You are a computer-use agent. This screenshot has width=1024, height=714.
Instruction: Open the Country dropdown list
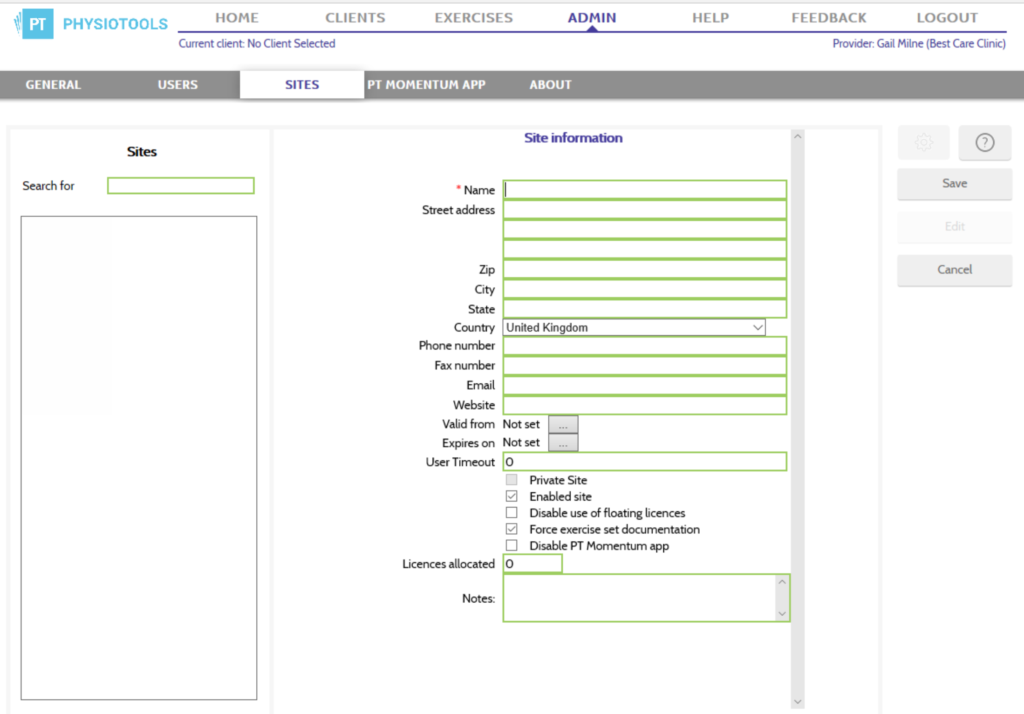(x=633, y=327)
